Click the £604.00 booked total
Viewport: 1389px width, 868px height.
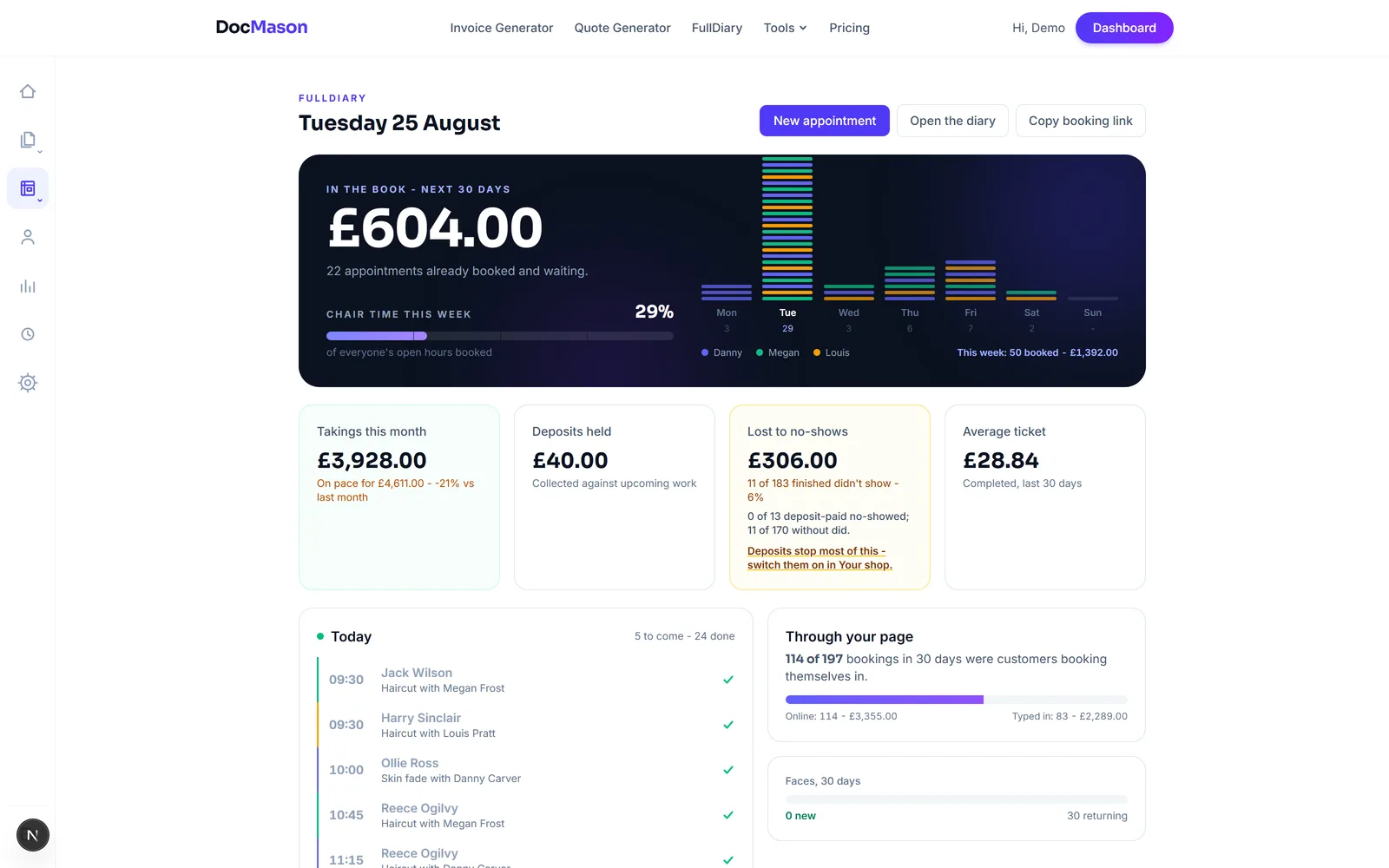coord(435,227)
